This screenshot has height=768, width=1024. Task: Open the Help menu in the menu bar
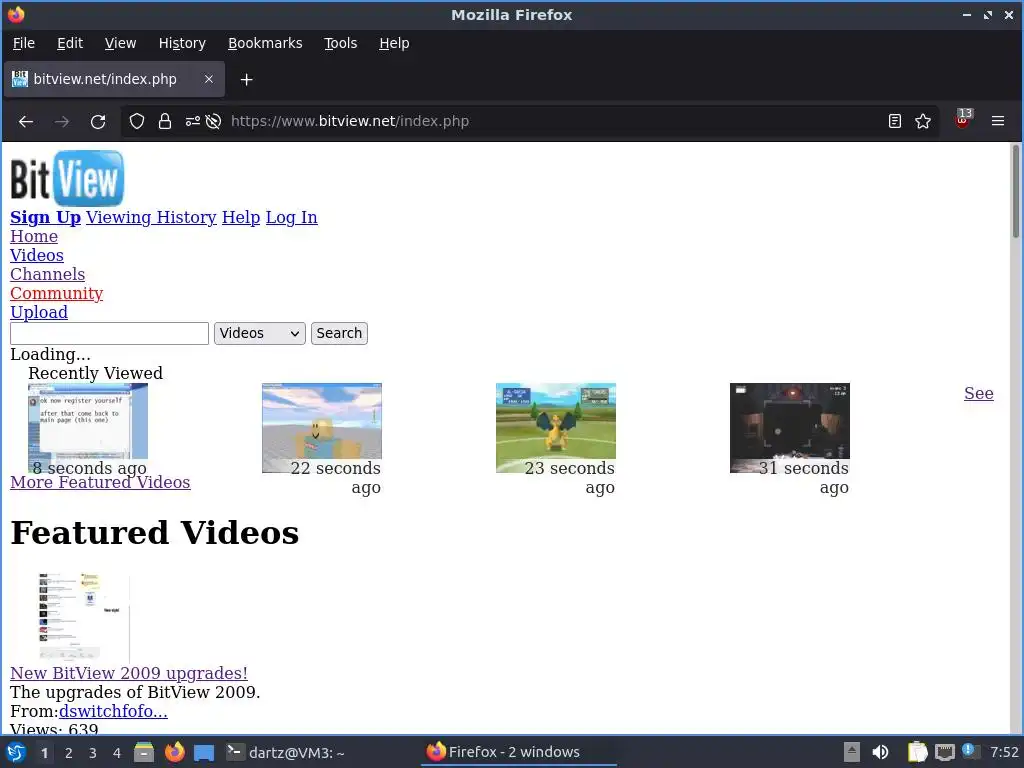pos(394,43)
